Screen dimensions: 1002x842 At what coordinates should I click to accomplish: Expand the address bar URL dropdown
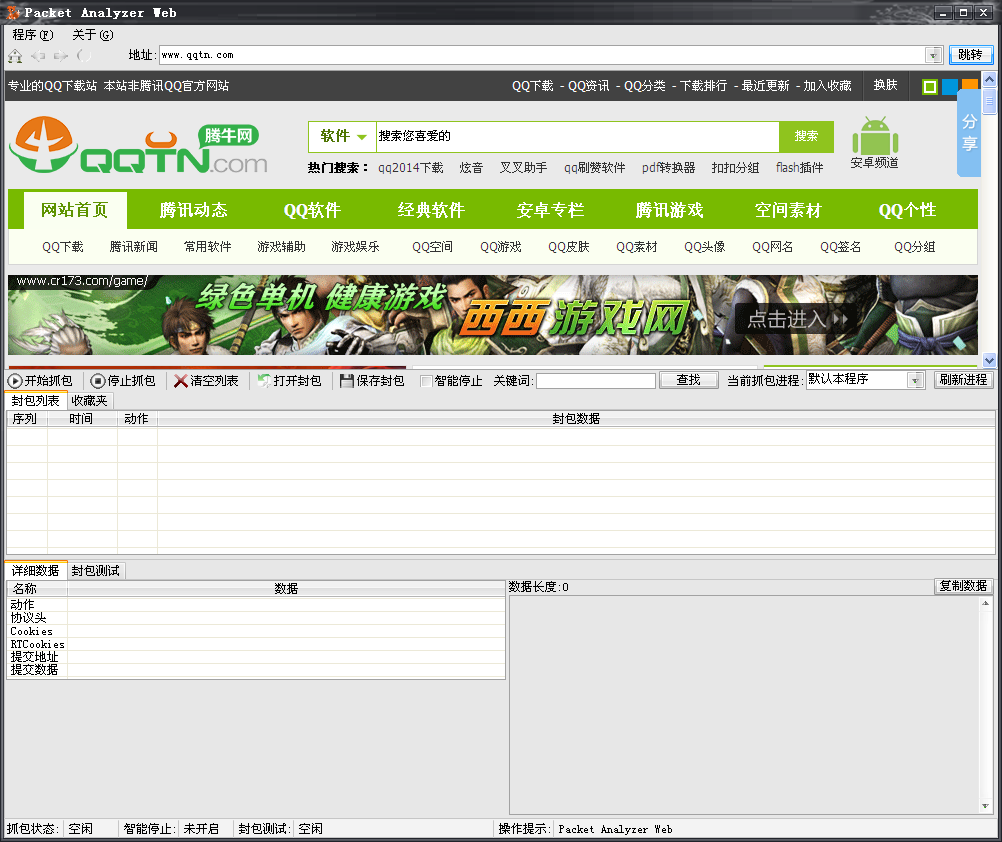pyautogui.click(x=934, y=55)
